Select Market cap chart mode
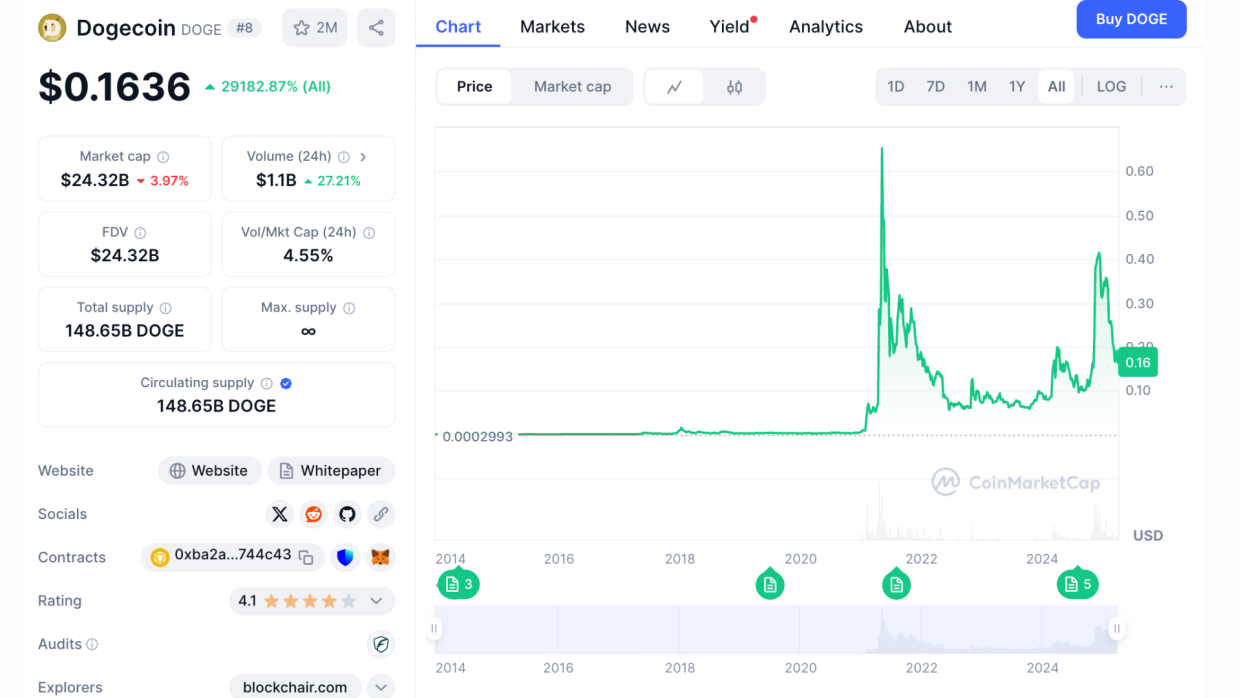Screen dimensions: 1240x698 572,87
